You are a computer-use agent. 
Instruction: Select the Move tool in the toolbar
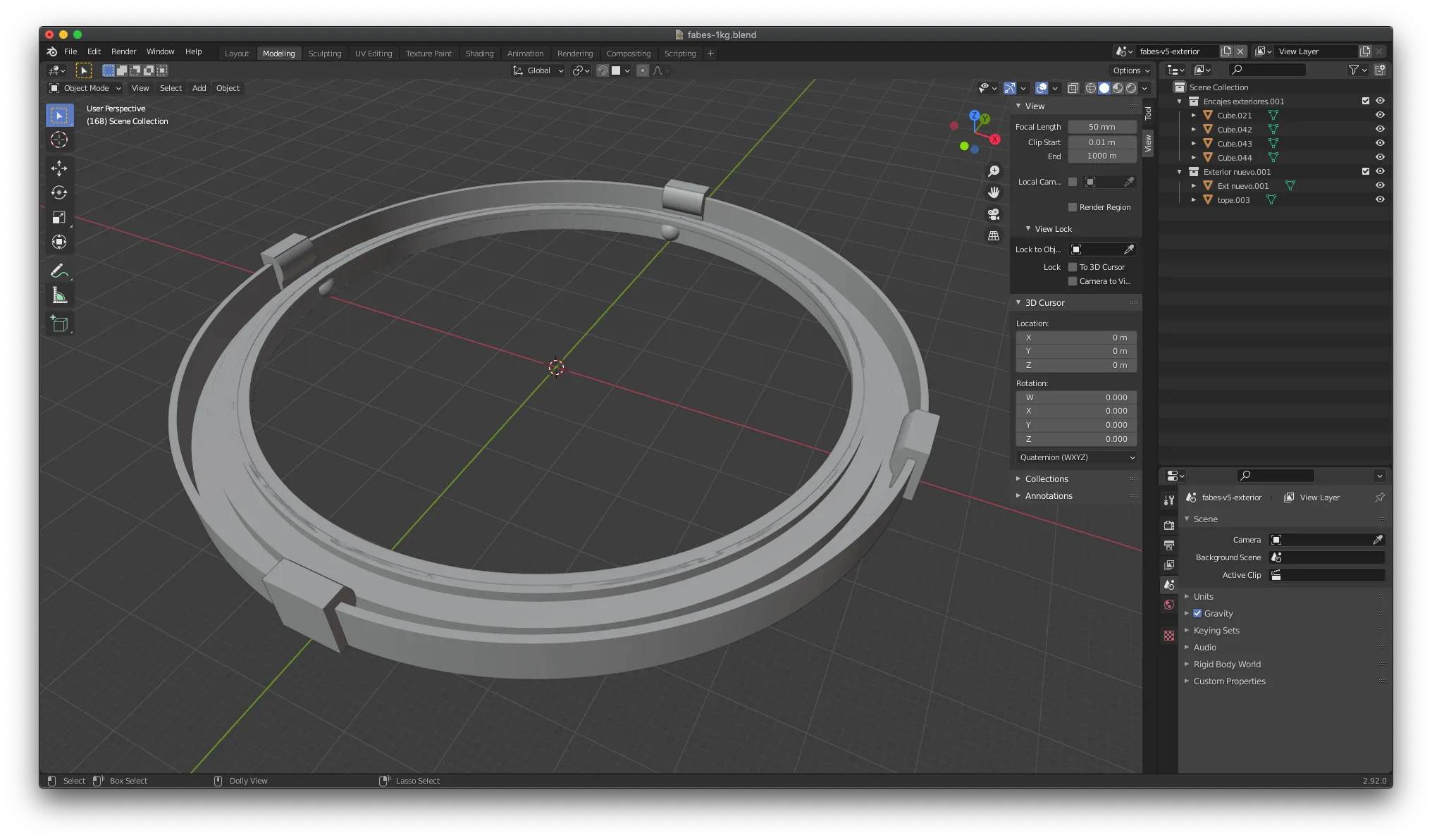(59, 168)
